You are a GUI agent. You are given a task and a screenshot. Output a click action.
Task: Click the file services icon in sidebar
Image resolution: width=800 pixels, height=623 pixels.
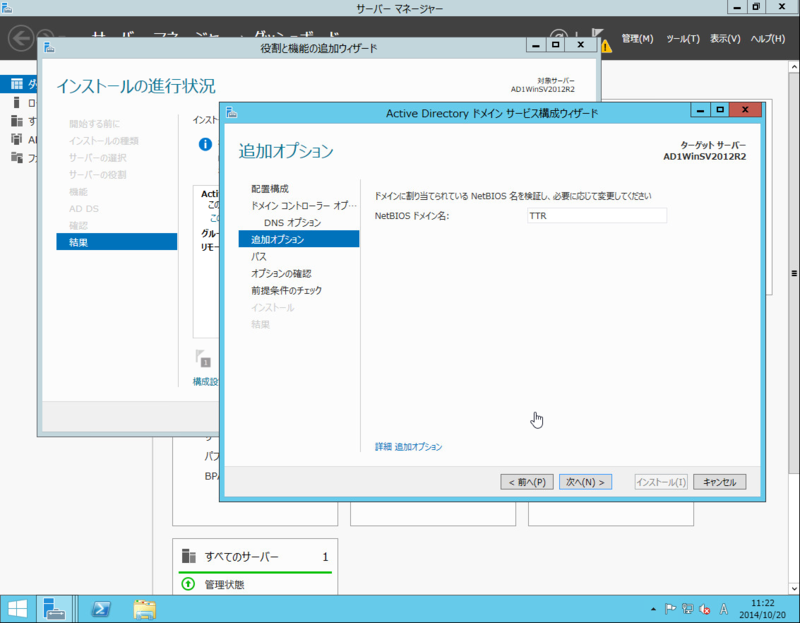pyautogui.click(x=17, y=158)
